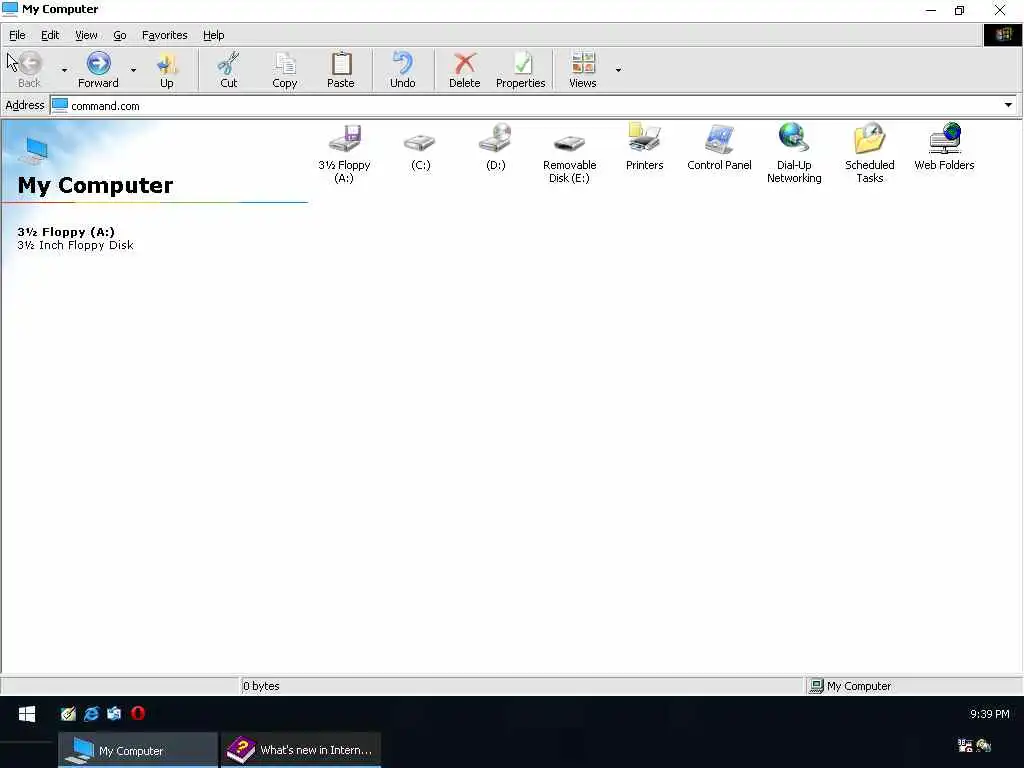The image size is (1024, 768).
Task: Open the Favorites menu
Action: (x=165, y=35)
